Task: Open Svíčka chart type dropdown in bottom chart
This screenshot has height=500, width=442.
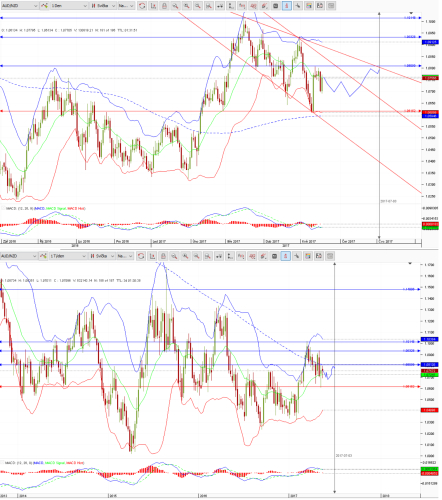Action: click(102, 256)
